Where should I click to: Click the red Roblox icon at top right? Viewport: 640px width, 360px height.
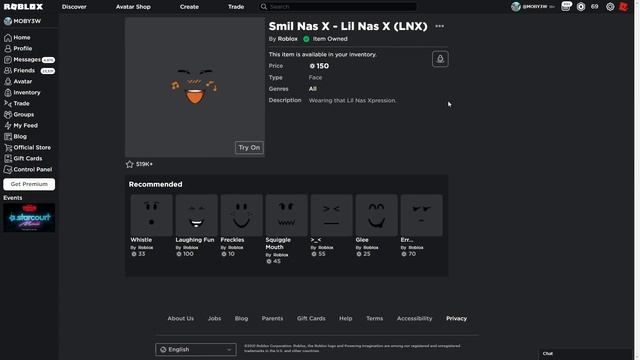click(x=624, y=7)
